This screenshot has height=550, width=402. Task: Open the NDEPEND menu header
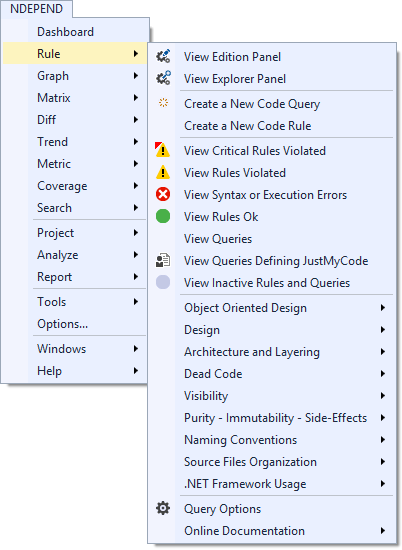pos(36,8)
